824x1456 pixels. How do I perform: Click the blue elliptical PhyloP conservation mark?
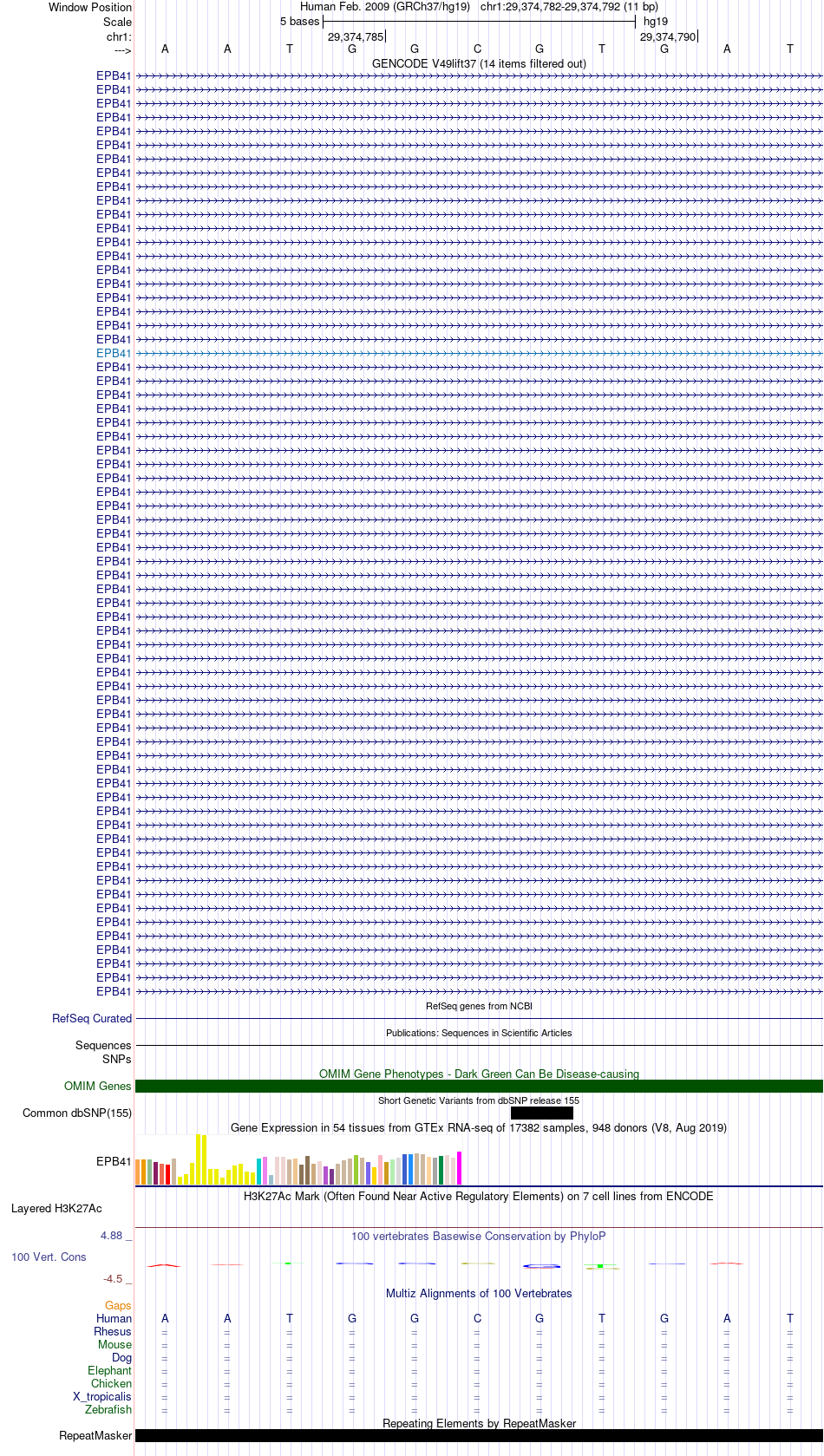[x=541, y=1266]
